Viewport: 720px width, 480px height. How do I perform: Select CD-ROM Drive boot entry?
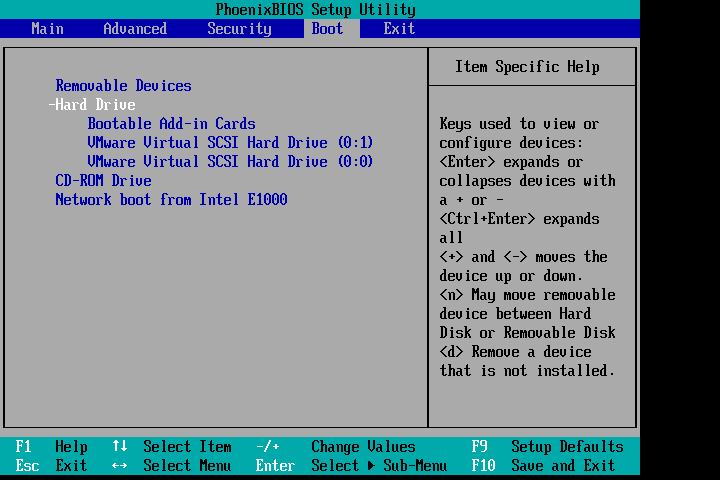pyautogui.click(x=103, y=181)
